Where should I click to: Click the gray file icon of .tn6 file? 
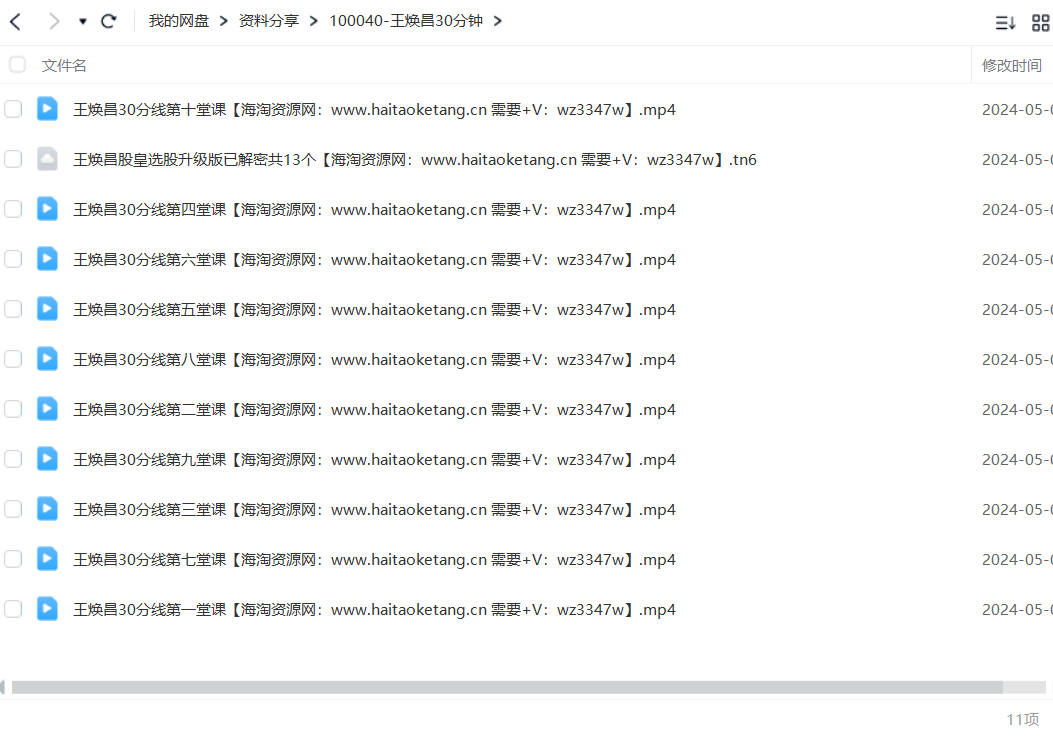click(x=47, y=159)
